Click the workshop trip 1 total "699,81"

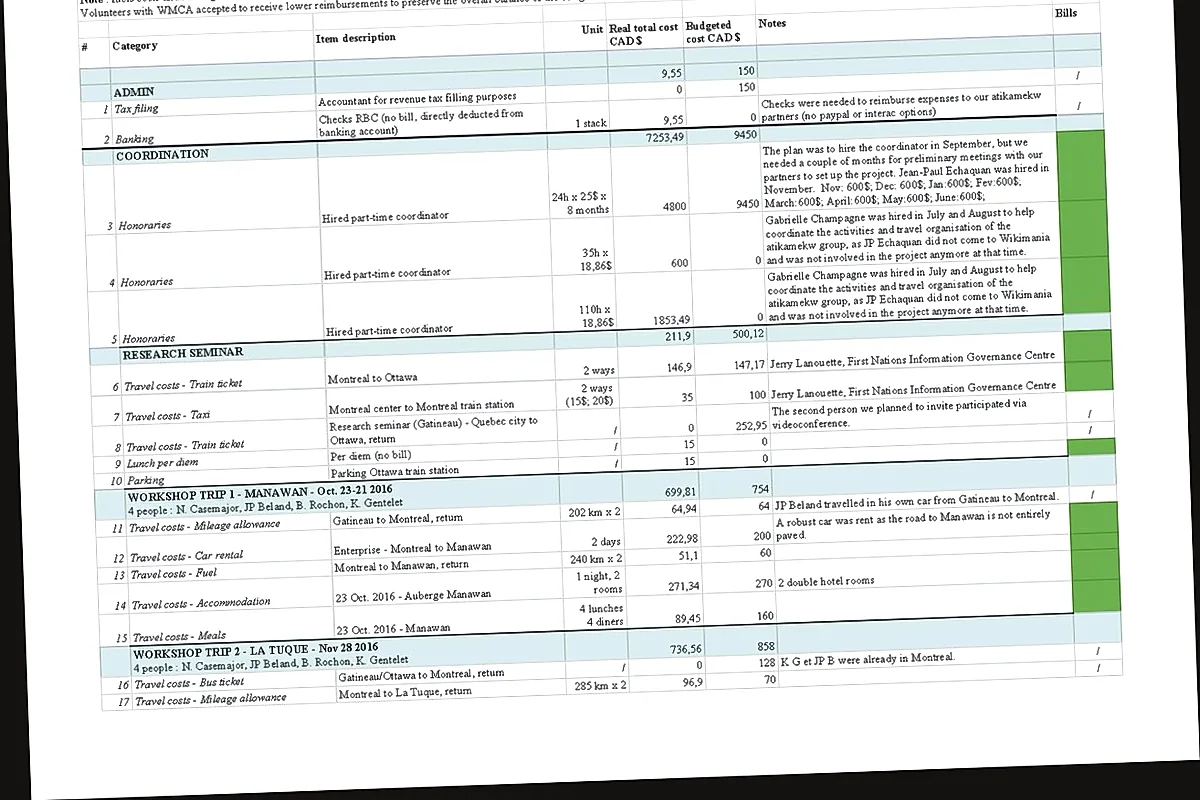[681, 492]
